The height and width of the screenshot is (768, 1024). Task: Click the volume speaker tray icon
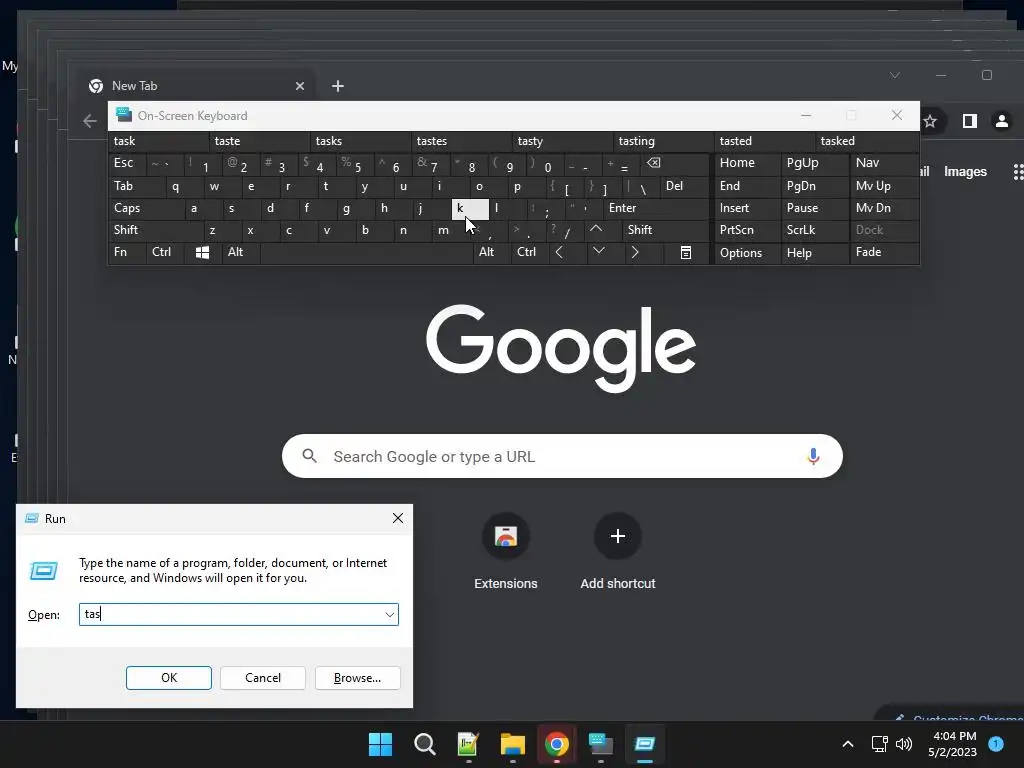tap(904, 744)
